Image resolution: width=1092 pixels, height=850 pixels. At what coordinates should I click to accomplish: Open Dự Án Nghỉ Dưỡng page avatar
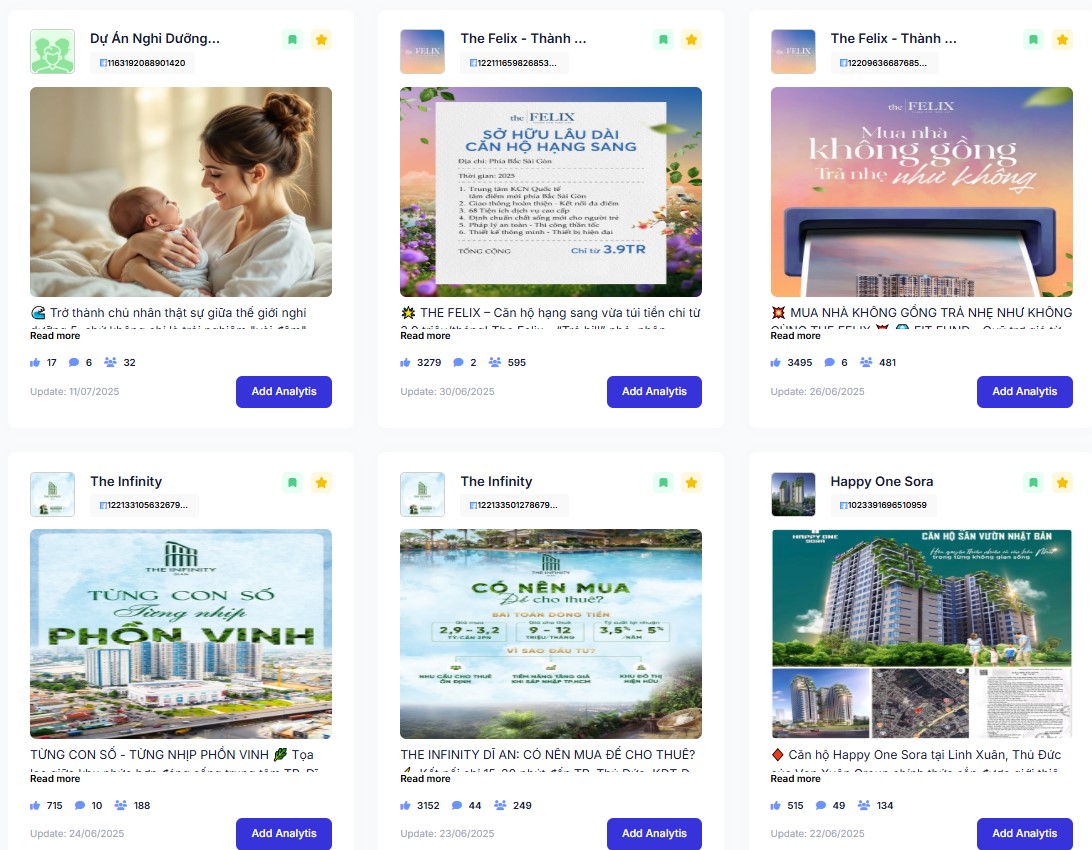pyautogui.click(x=52, y=52)
